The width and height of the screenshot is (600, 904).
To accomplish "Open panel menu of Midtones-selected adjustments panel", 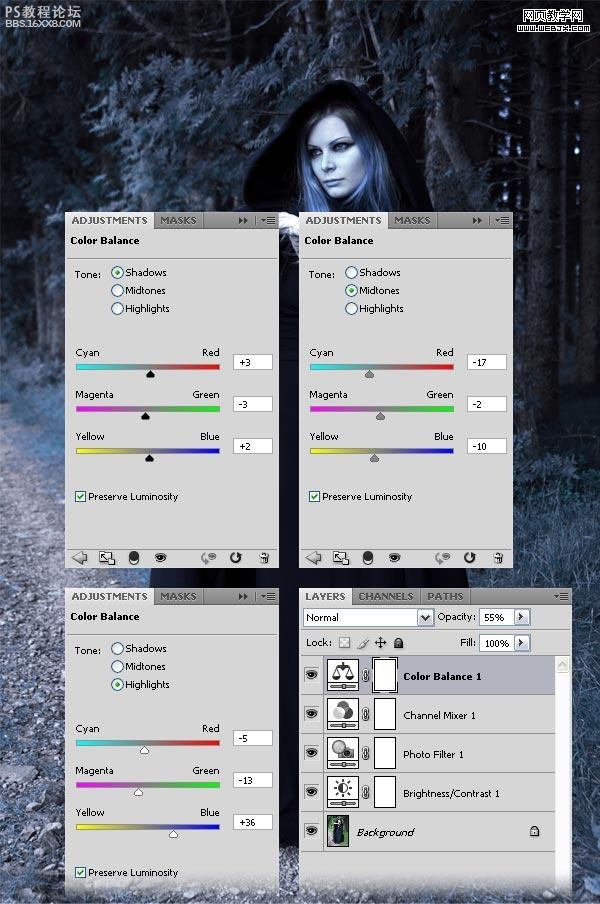I will (502, 220).
